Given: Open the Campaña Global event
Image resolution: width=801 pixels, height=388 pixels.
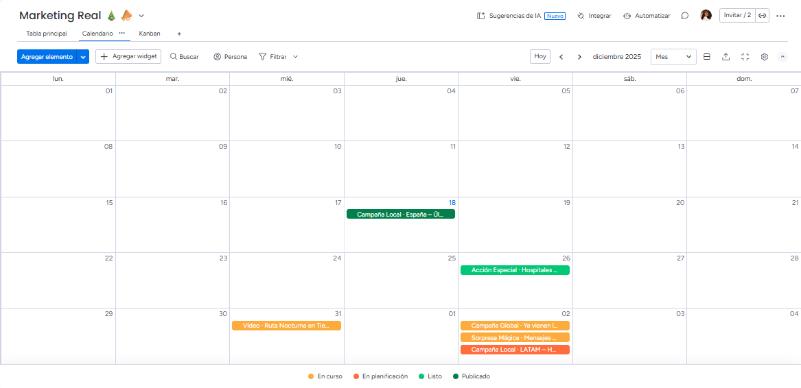Looking at the screenshot, I should [515, 326].
